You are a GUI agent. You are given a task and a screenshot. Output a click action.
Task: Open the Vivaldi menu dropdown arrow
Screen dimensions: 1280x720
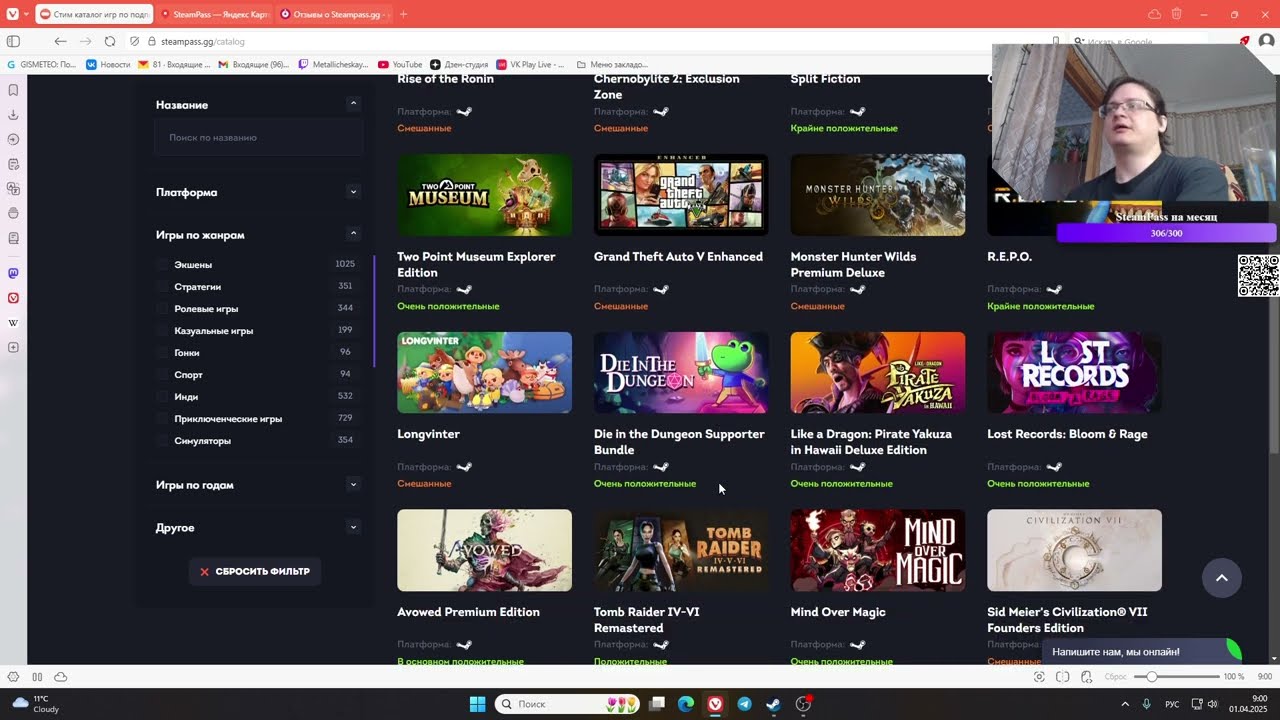click(26, 14)
